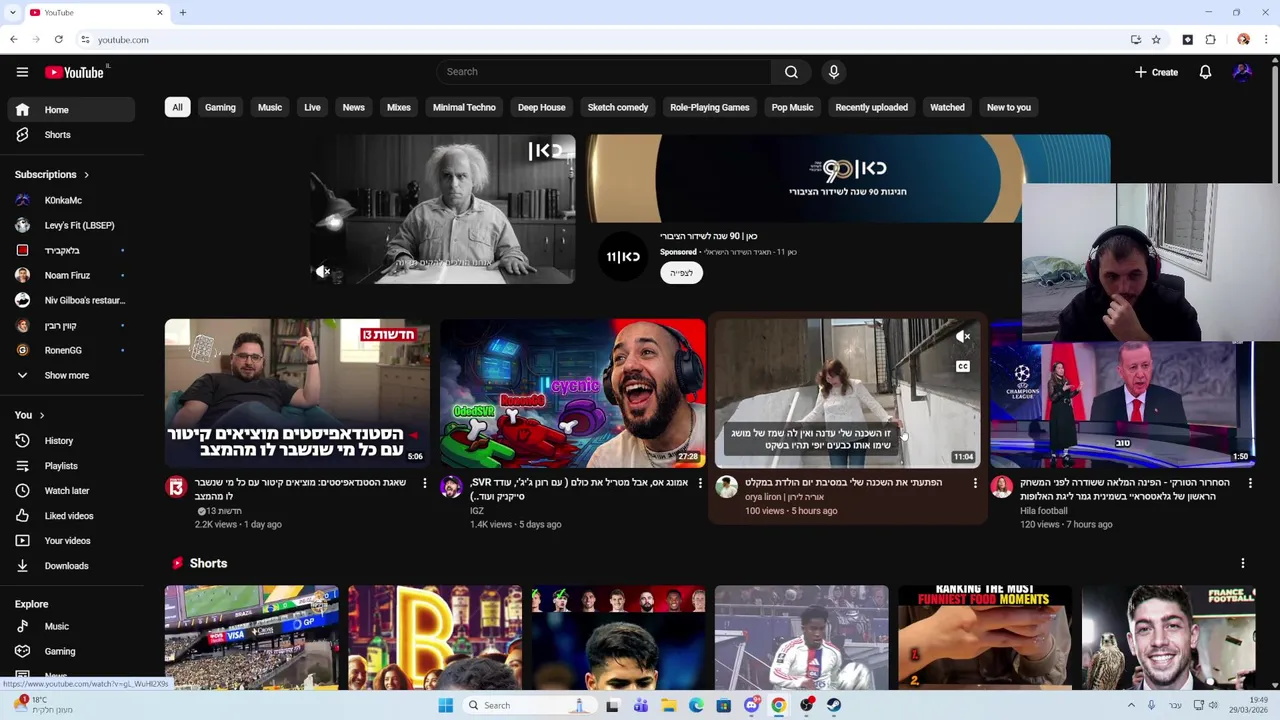Click the Windows taskbar search box
Image resolution: width=1280 pixels, height=720 pixels.
click(530, 706)
